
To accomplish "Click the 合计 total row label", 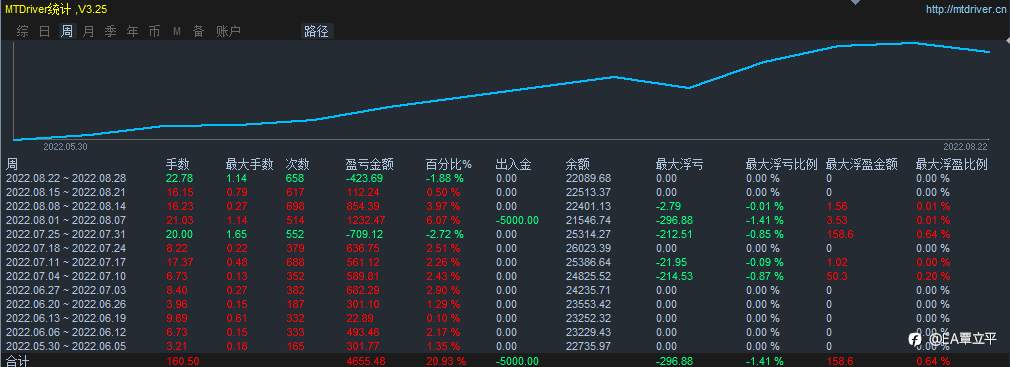I will pos(17,361).
